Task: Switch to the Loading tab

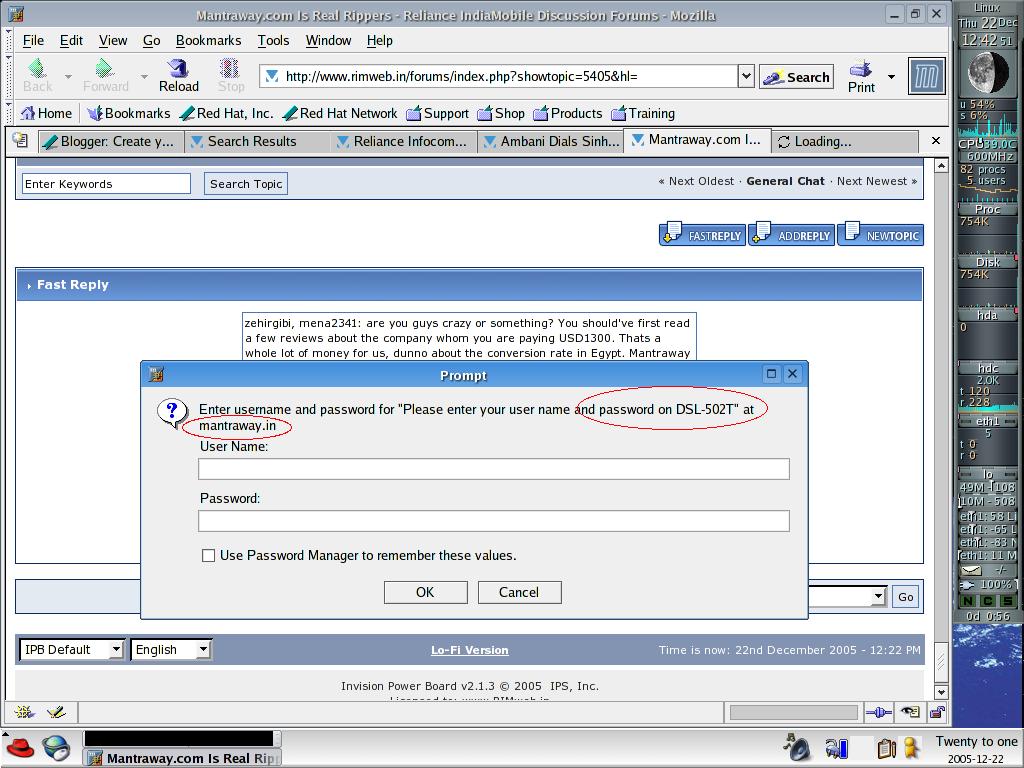Action: [x=844, y=141]
